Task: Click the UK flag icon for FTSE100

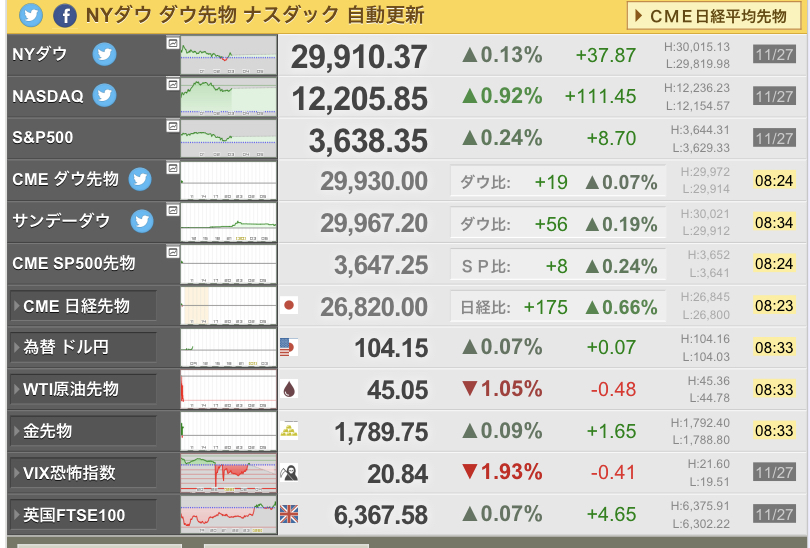Action: [x=289, y=514]
